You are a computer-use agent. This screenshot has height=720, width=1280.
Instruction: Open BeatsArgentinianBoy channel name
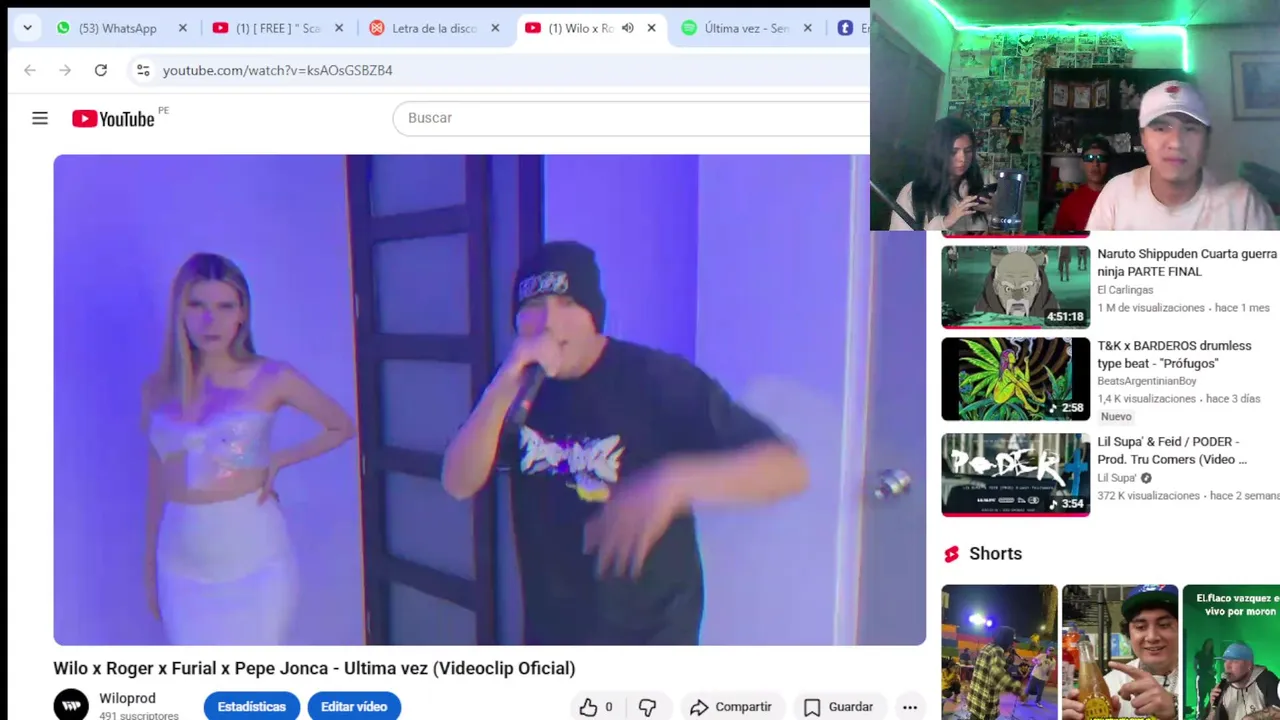[1146, 381]
